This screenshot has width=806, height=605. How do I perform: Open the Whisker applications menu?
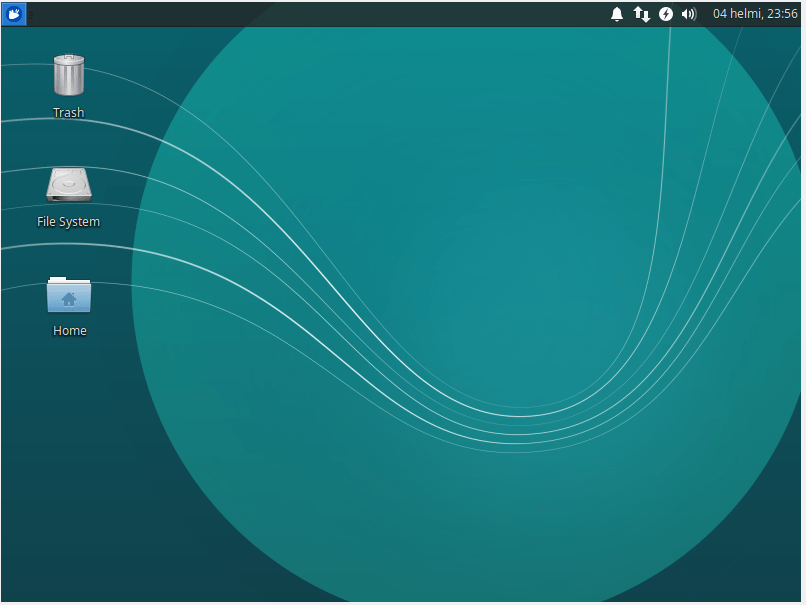point(14,14)
